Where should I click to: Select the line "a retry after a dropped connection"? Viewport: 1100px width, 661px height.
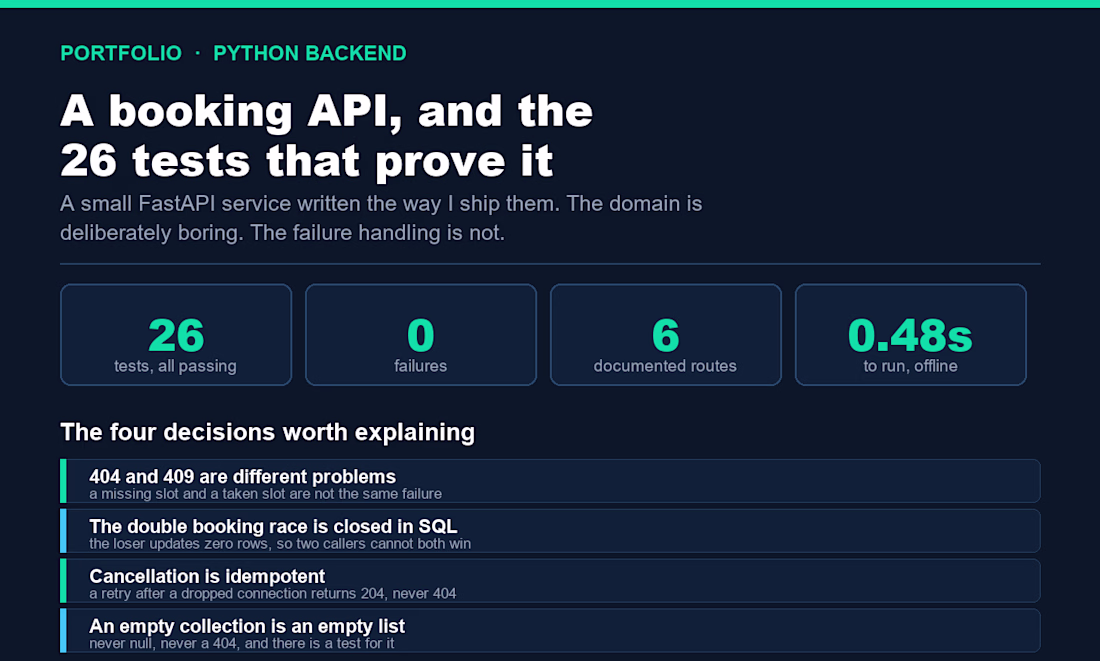tap(273, 594)
